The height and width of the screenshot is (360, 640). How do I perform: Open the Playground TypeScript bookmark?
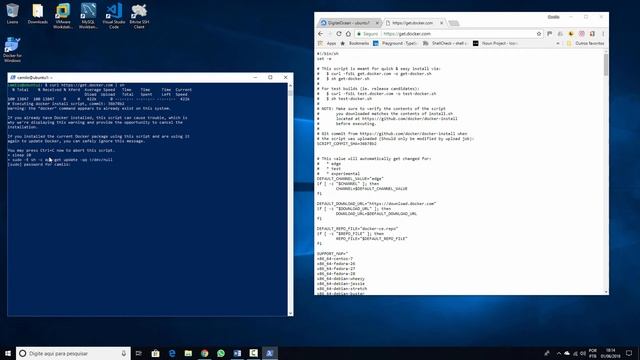click(395, 43)
